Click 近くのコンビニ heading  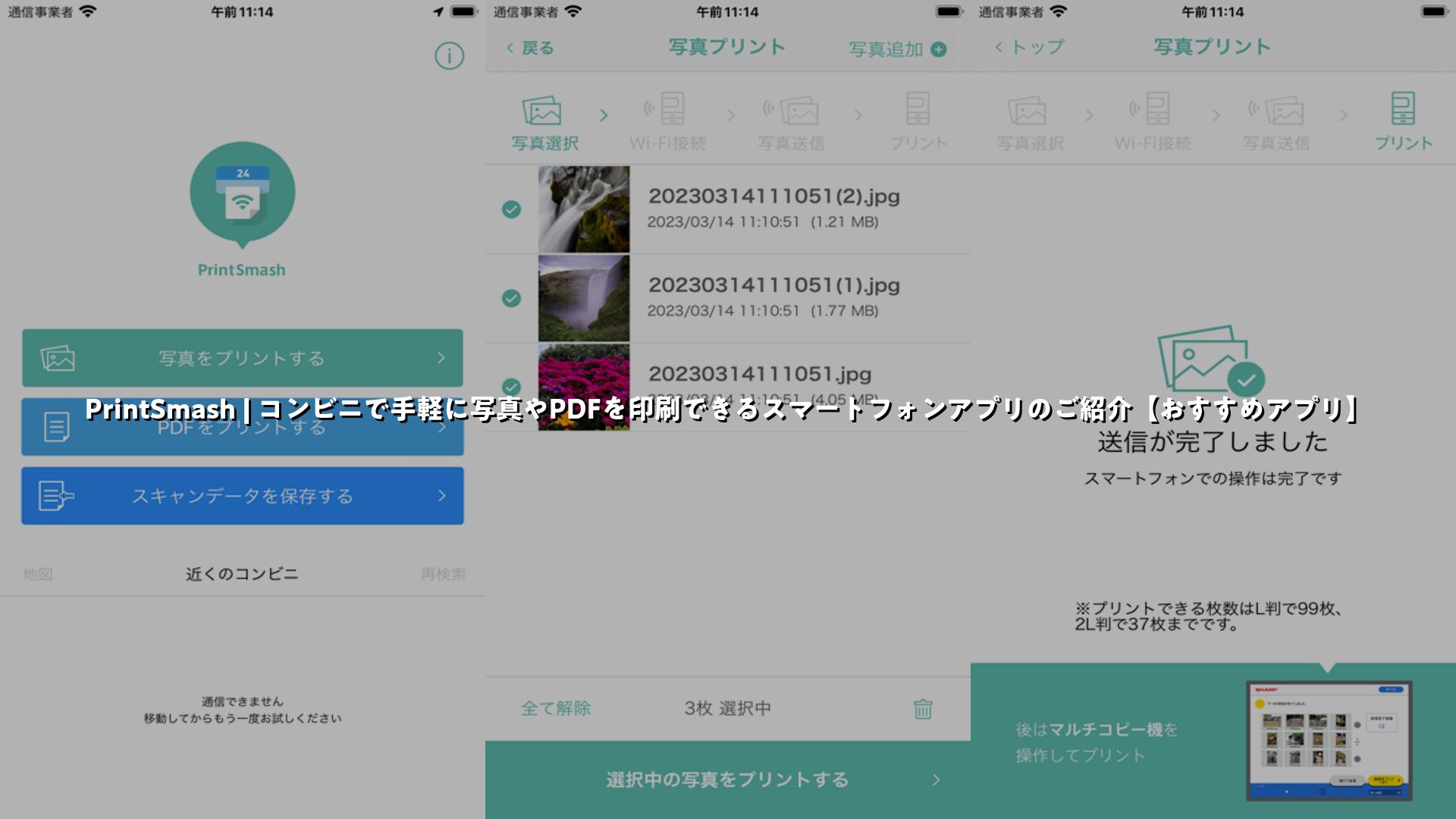point(242,574)
